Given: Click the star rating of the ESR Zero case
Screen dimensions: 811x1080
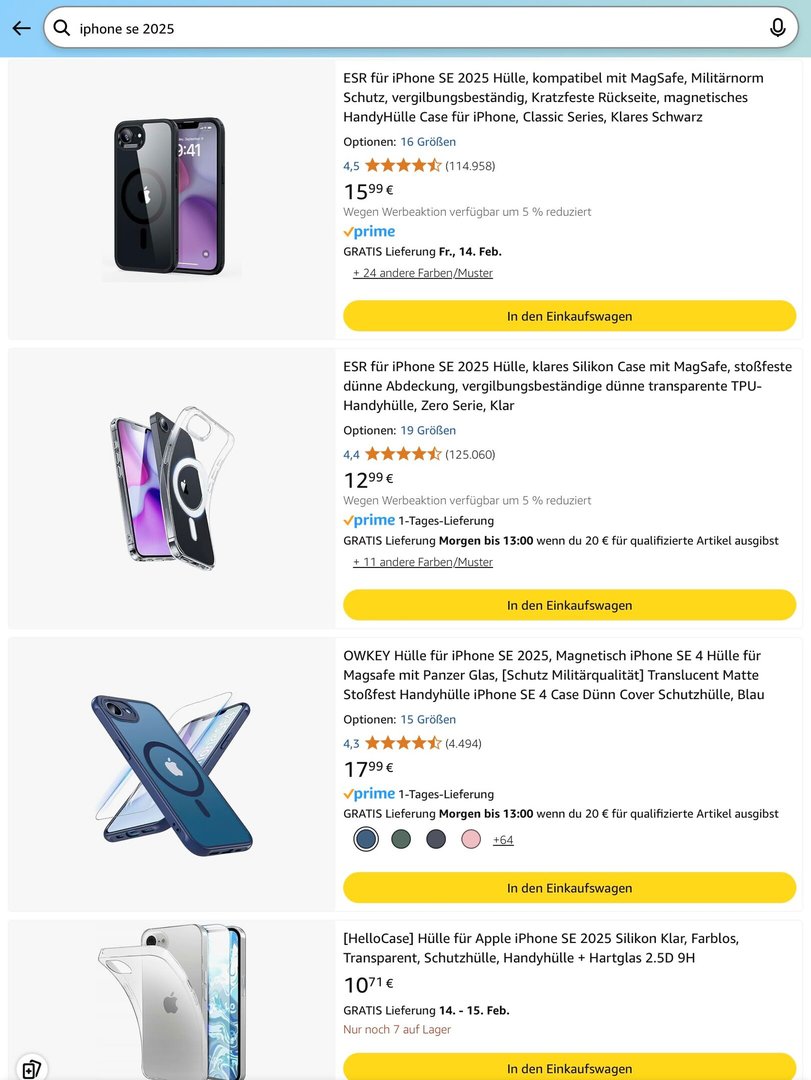Looking at the screenshot, I should pos(402,454).
